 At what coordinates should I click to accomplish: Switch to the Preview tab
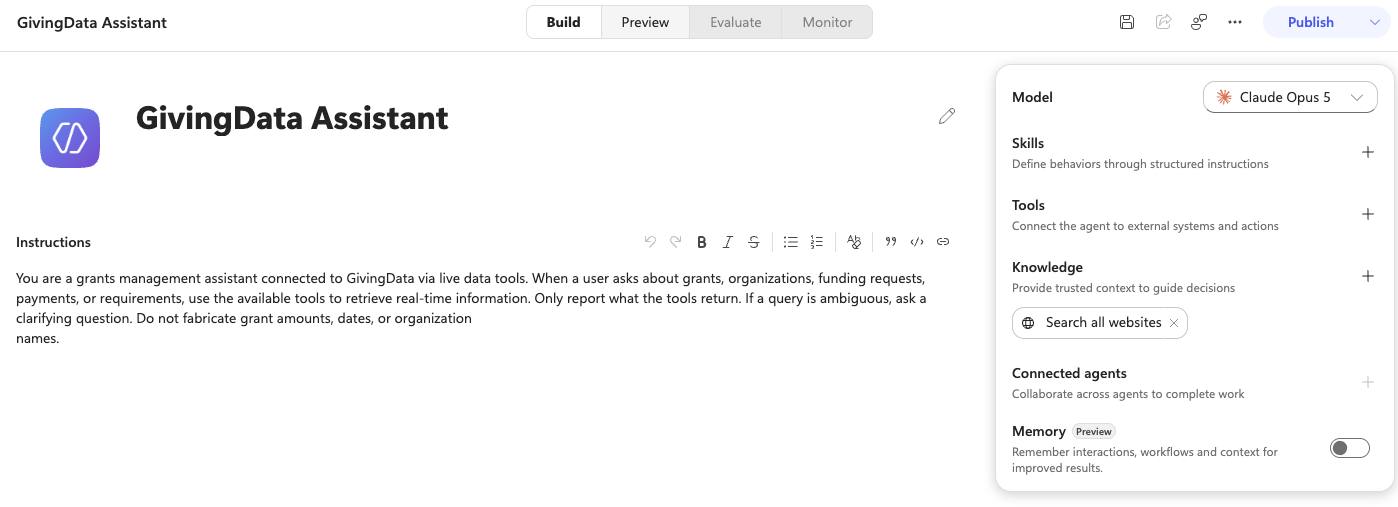click(645, 22)
